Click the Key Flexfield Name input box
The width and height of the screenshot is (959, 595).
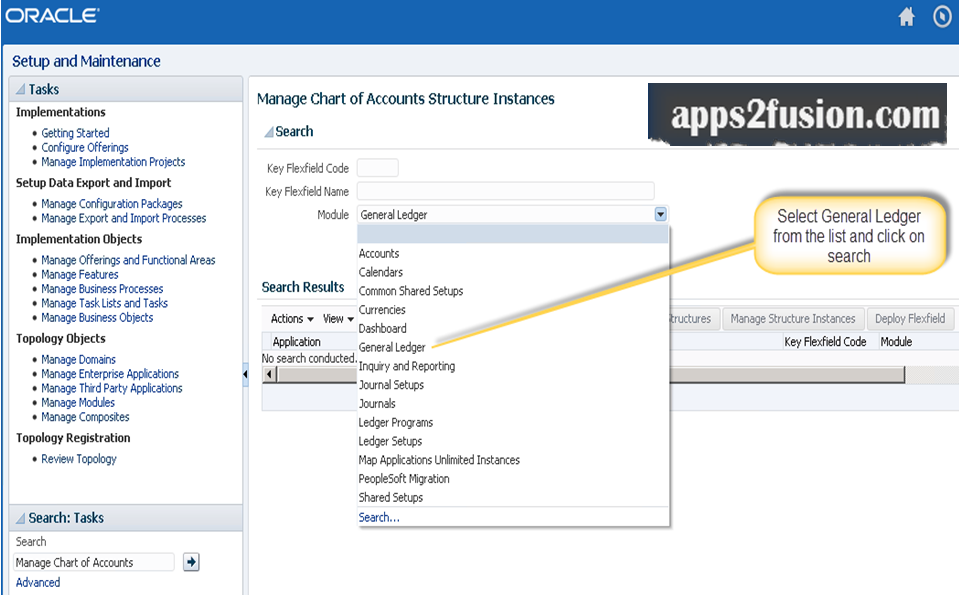[505, 191]
